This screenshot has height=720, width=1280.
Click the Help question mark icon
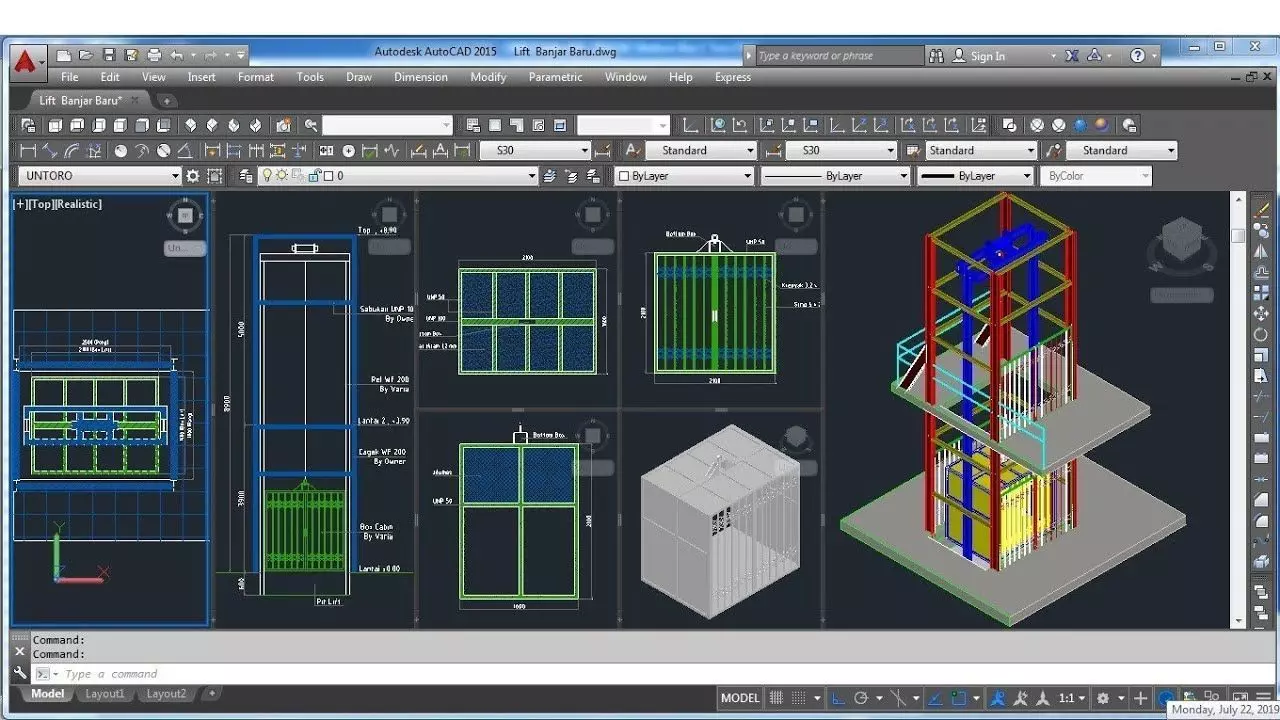[1138, 56]
